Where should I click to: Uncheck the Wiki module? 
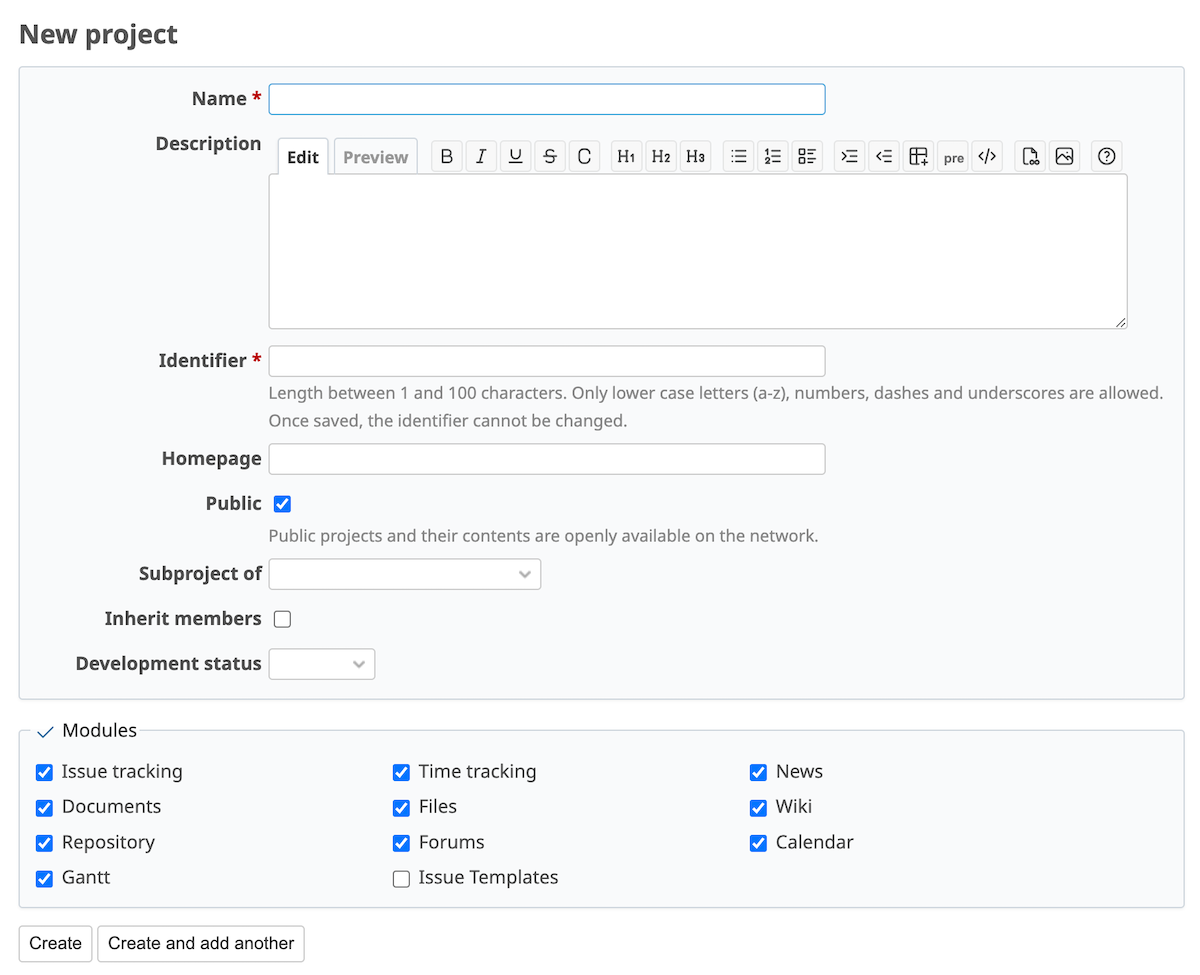click(758, 807)
